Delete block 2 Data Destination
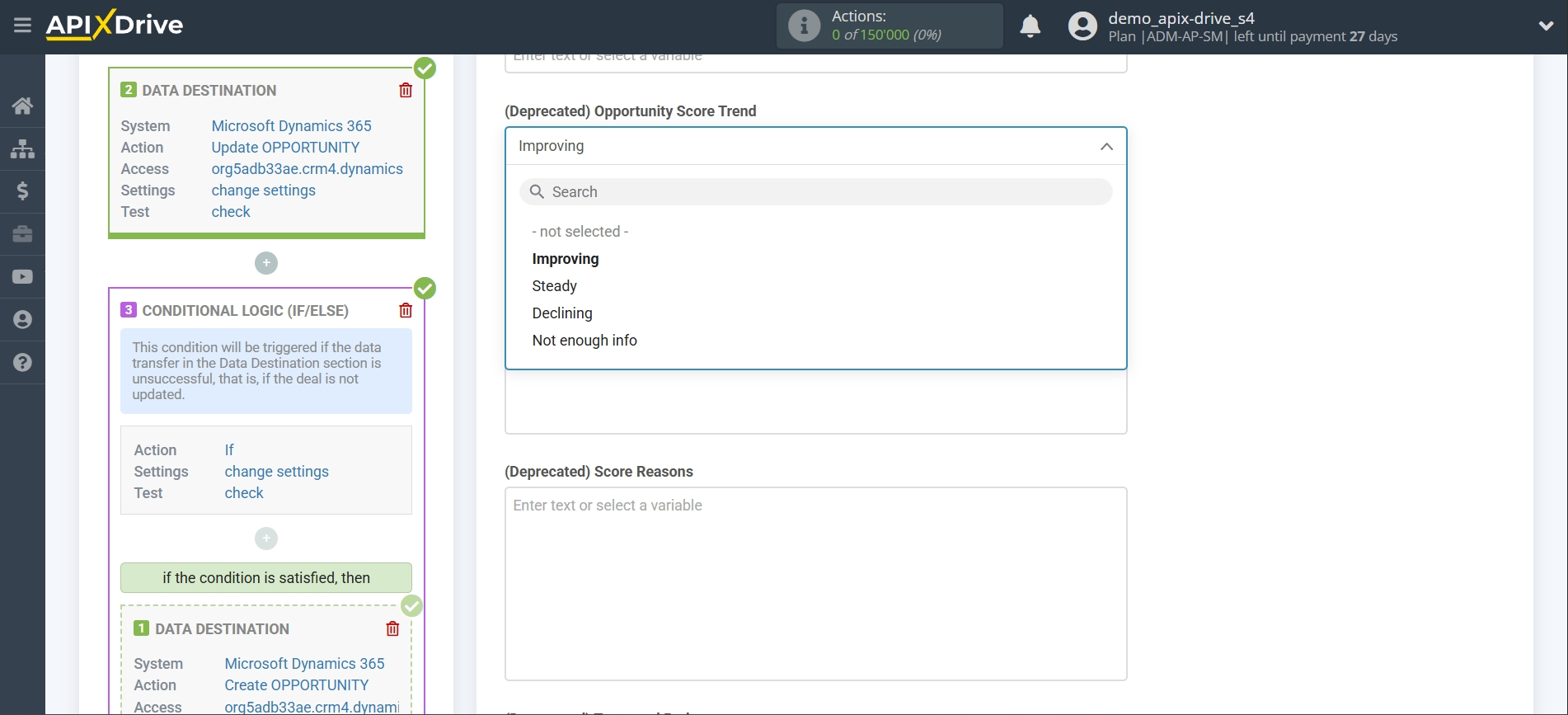Viewport: 1568px width, 715px height. coord(406,91)
